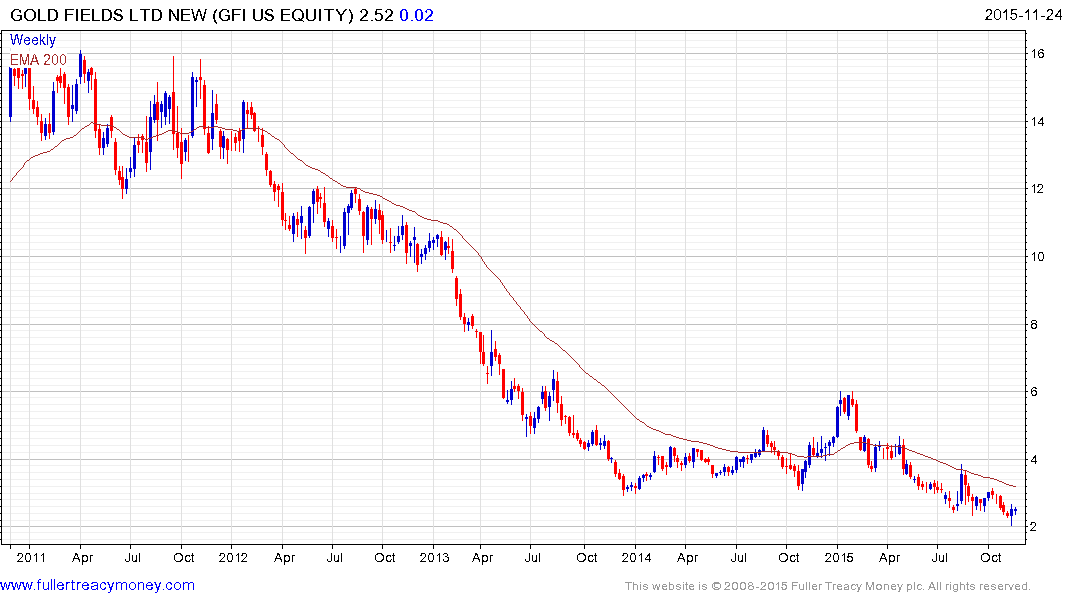Click the Weekly timeframe label
Viewport: 1075px width, 600px height.
click(33, 40)
